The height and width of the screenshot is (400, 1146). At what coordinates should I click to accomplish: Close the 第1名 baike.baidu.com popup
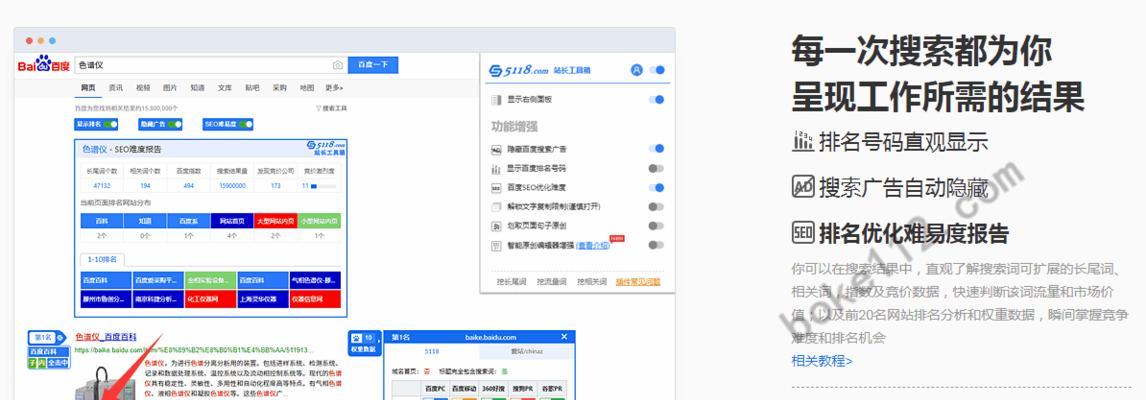coord(563,337)
